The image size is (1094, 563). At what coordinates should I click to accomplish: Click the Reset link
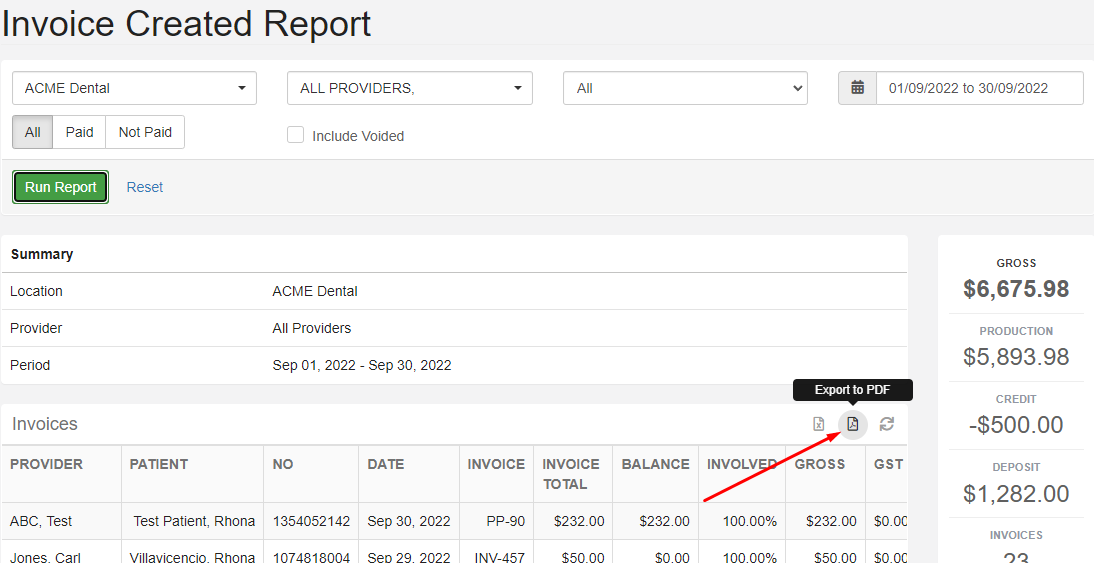[x=144, y=187]
